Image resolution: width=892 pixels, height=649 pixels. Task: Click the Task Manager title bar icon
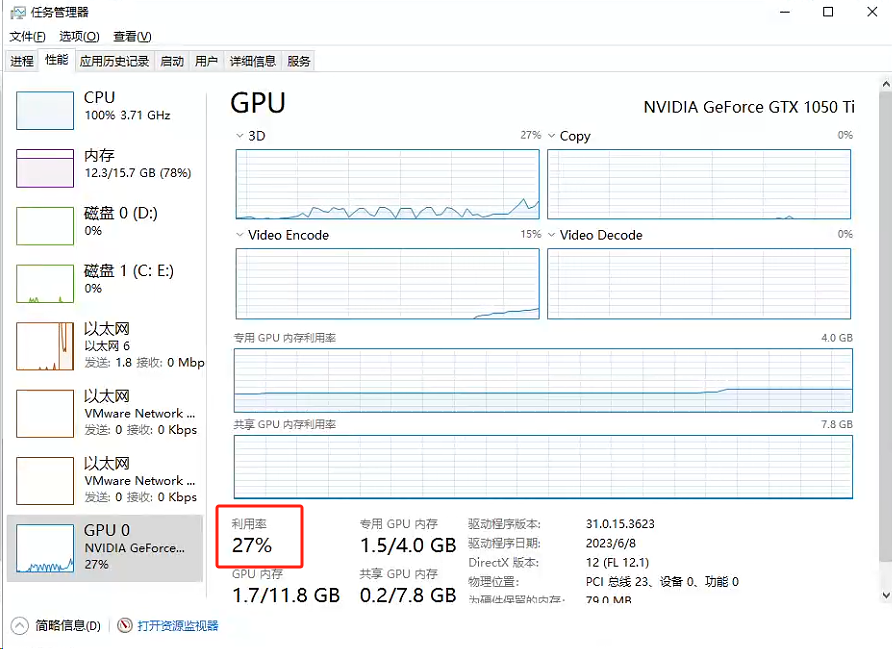tap(18, 13)
